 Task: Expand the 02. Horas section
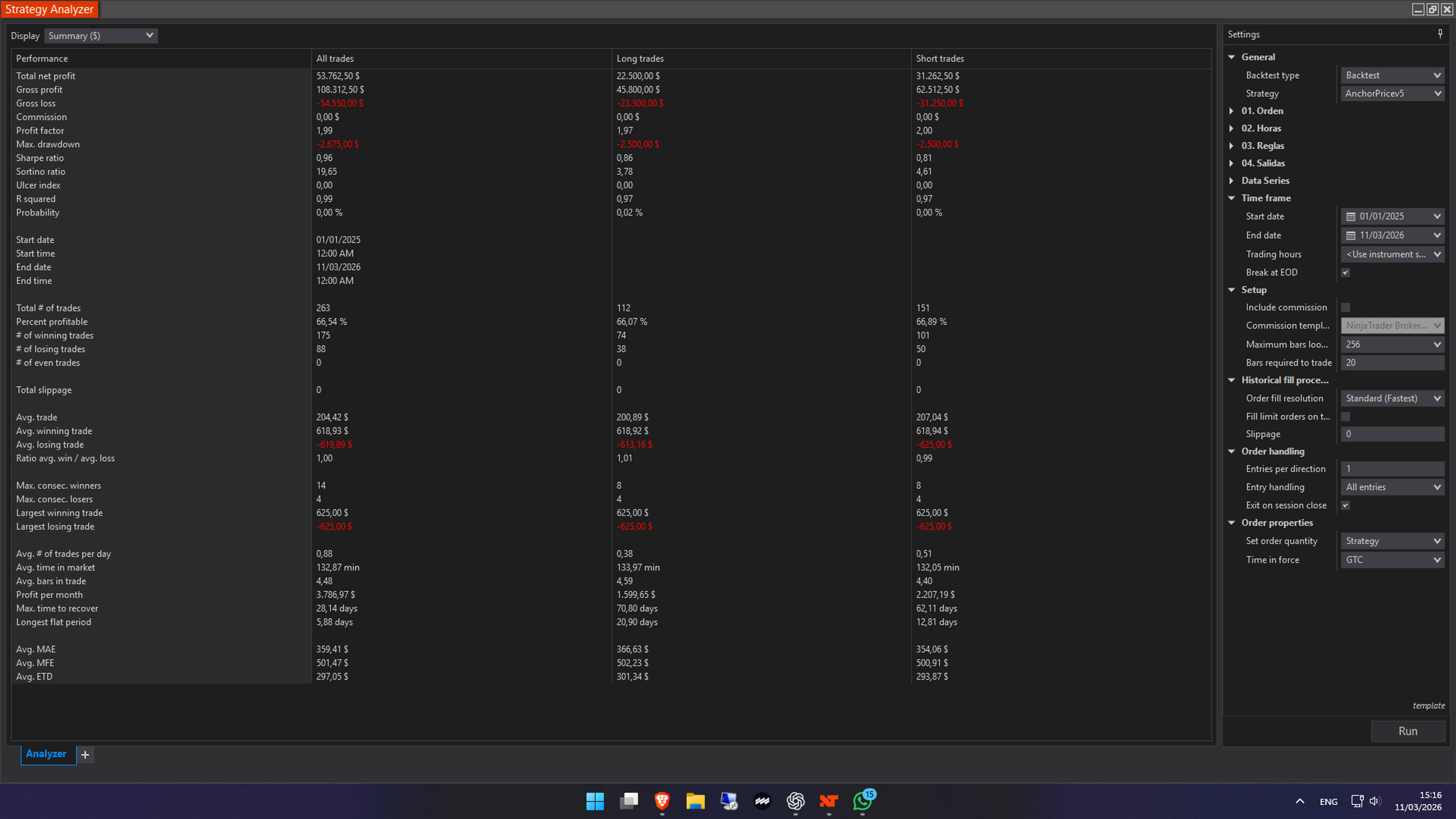click(x=1232, y=129)
